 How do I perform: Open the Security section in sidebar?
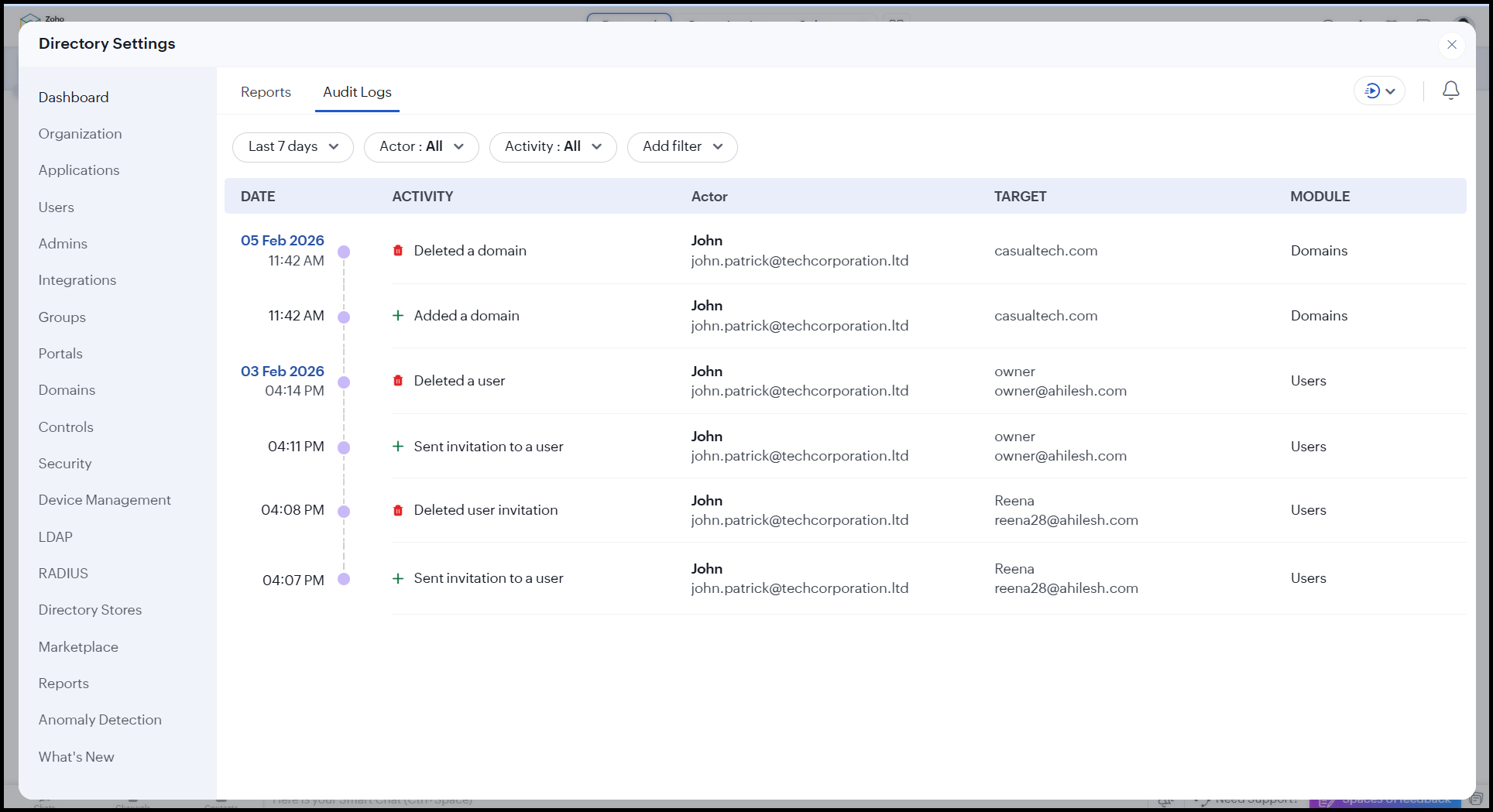pos(65,464)
